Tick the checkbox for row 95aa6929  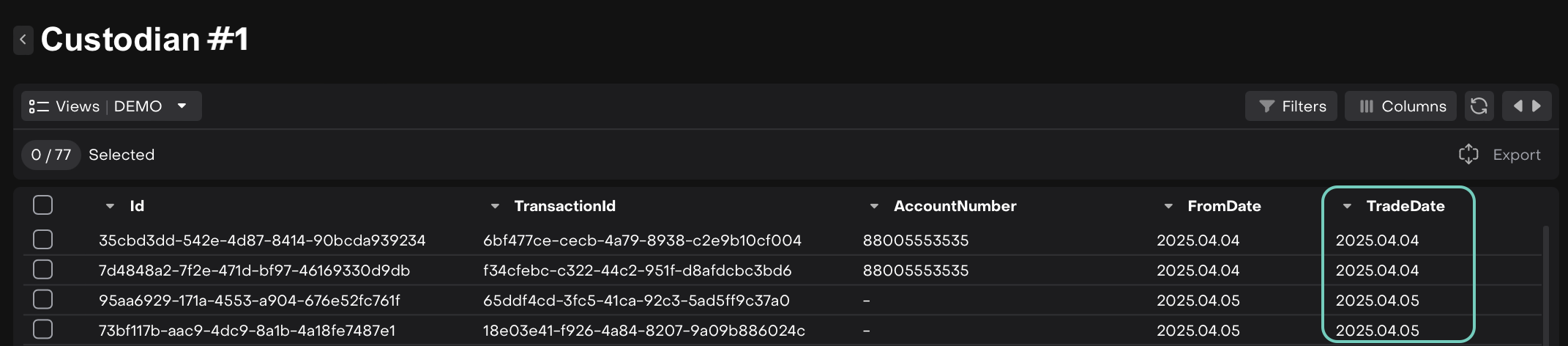(x=43, y=300)
